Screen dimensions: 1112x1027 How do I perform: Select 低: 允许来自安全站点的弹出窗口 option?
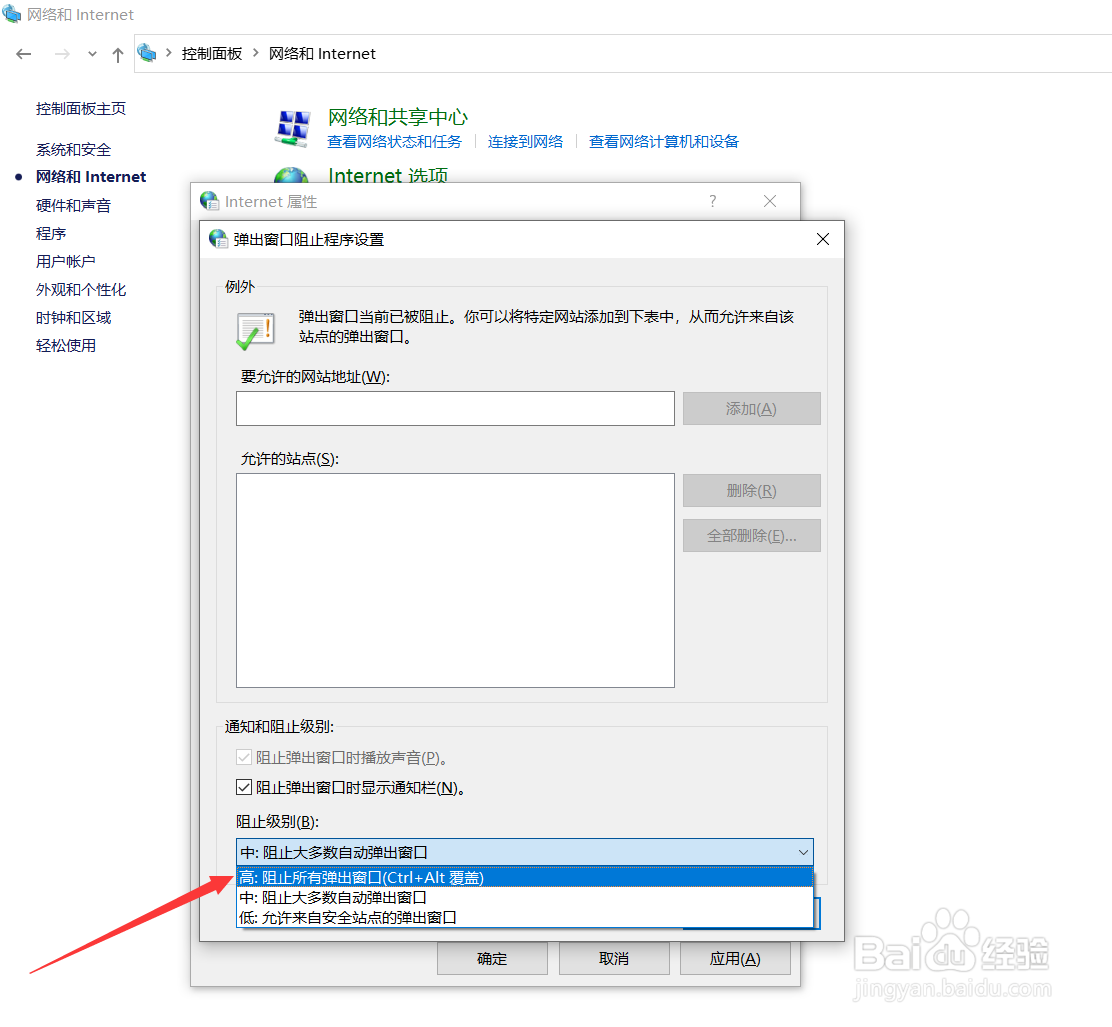pos(525,917)
